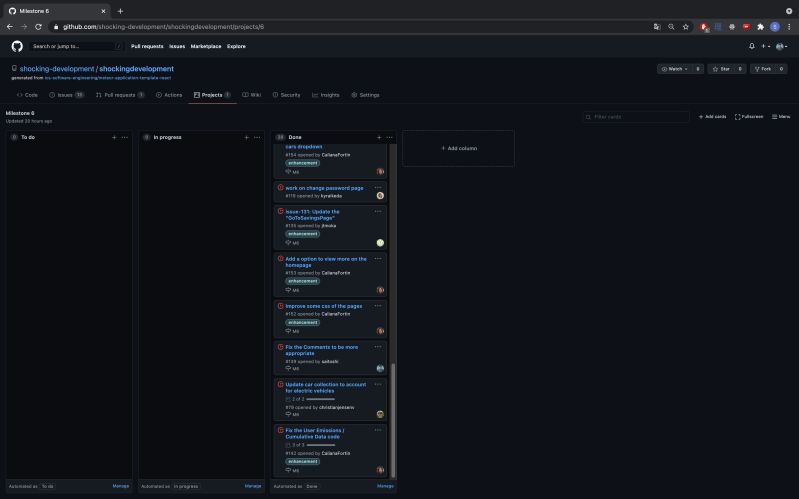799x499 pixels.
Task: Switch to the Code tab
Action: coord(27,95)
